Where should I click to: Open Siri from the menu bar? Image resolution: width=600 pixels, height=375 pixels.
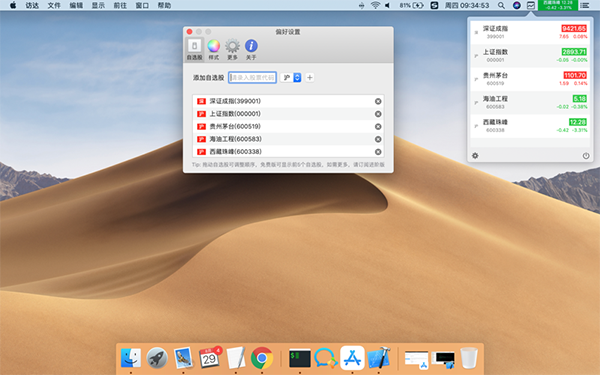(x=517, y=5)
